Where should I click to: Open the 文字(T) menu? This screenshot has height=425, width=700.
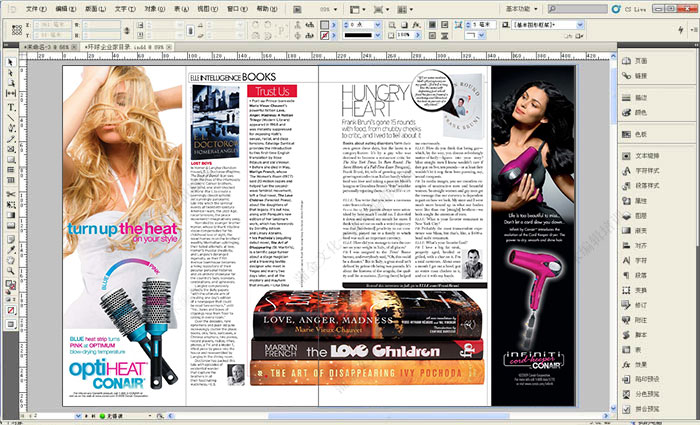click(x=125, y=9)
